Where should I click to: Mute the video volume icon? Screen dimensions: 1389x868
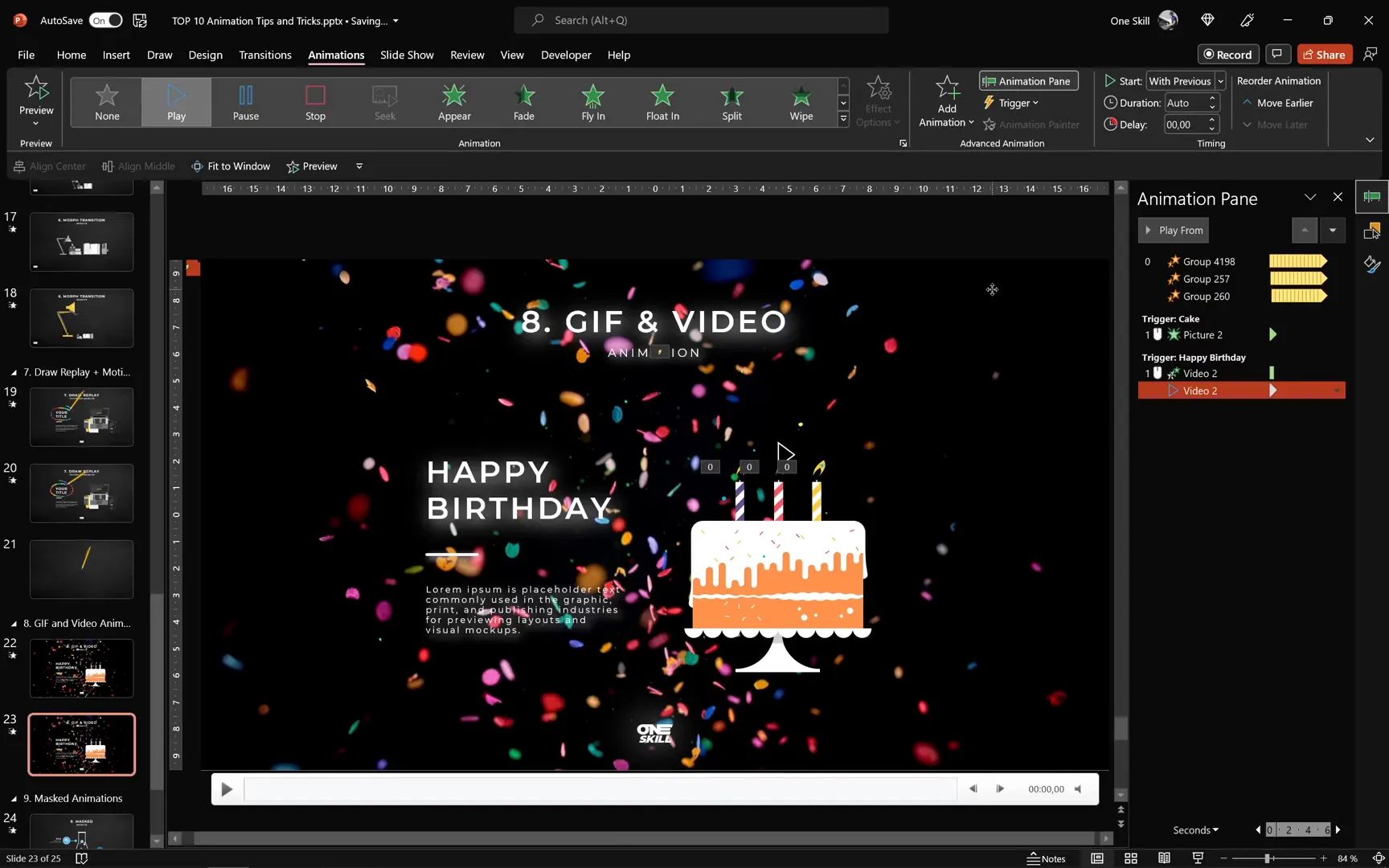coord(1079,789)
